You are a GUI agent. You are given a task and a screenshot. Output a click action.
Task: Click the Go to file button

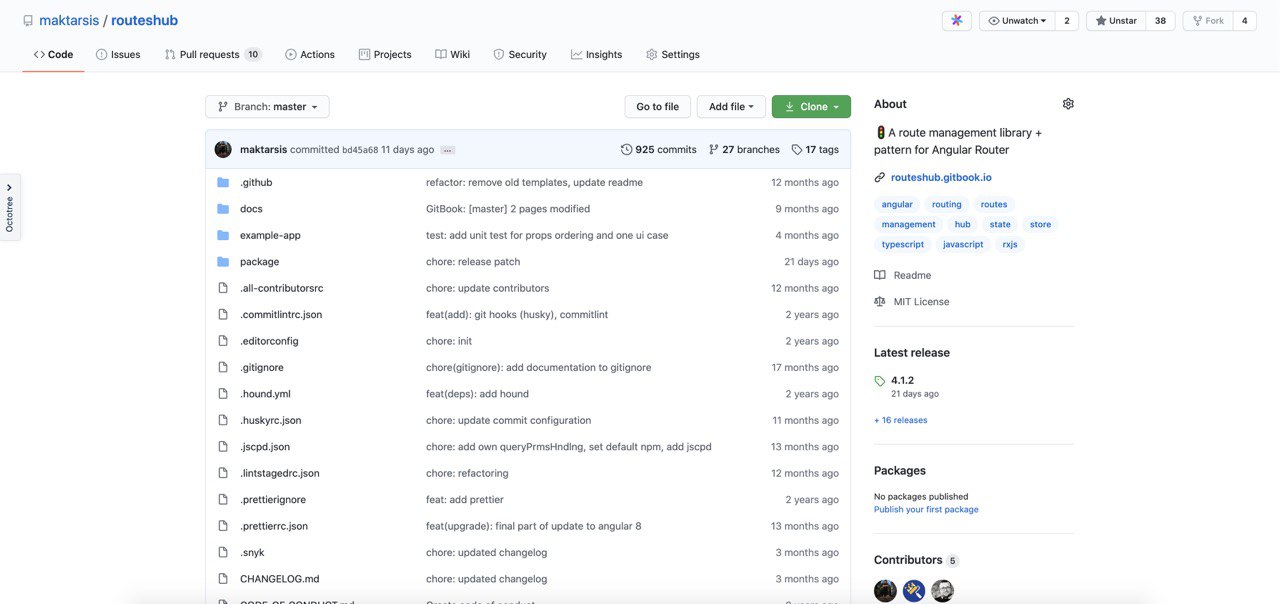point(657,107)
